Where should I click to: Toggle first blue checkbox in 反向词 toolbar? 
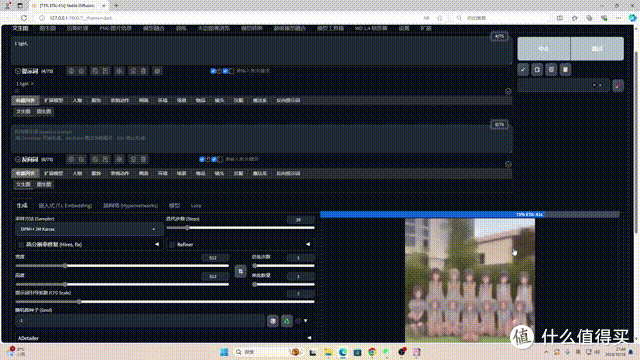[202, 159]
